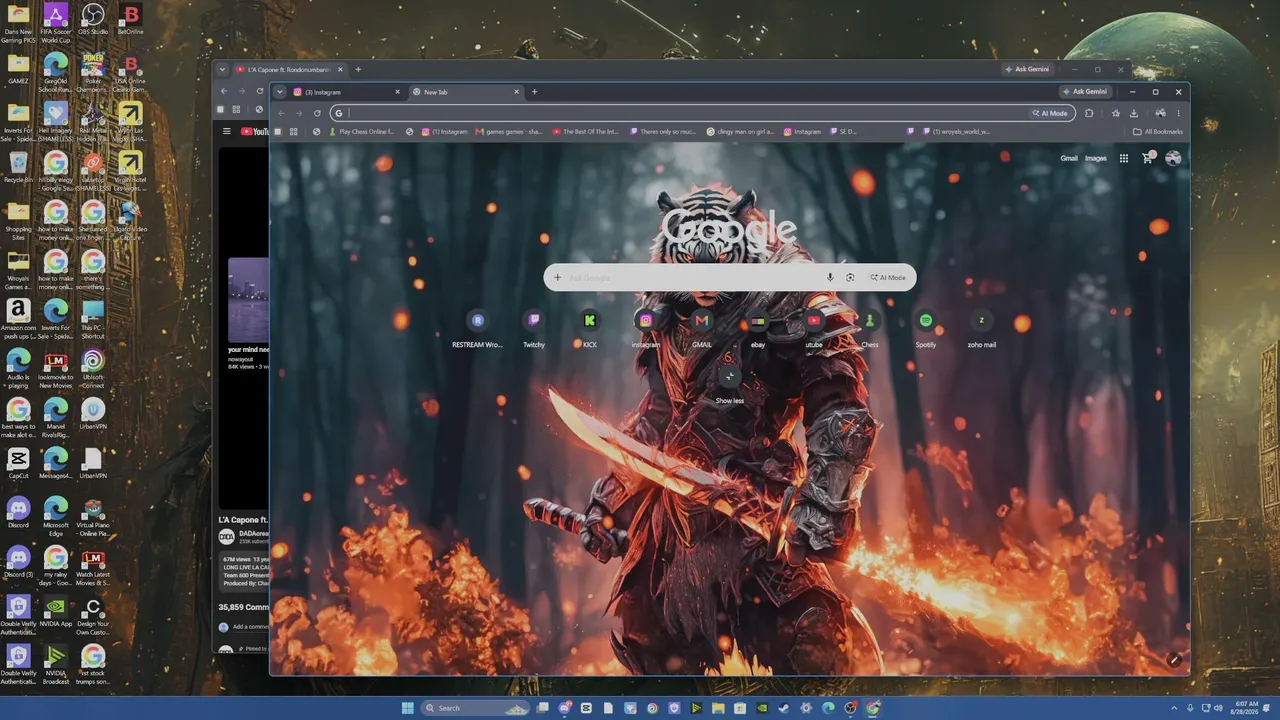The width and height of the screenshot is (1280, 720).
Task: Click the customize Chrome pencil icon
Action: click(x=1175, y=660)
